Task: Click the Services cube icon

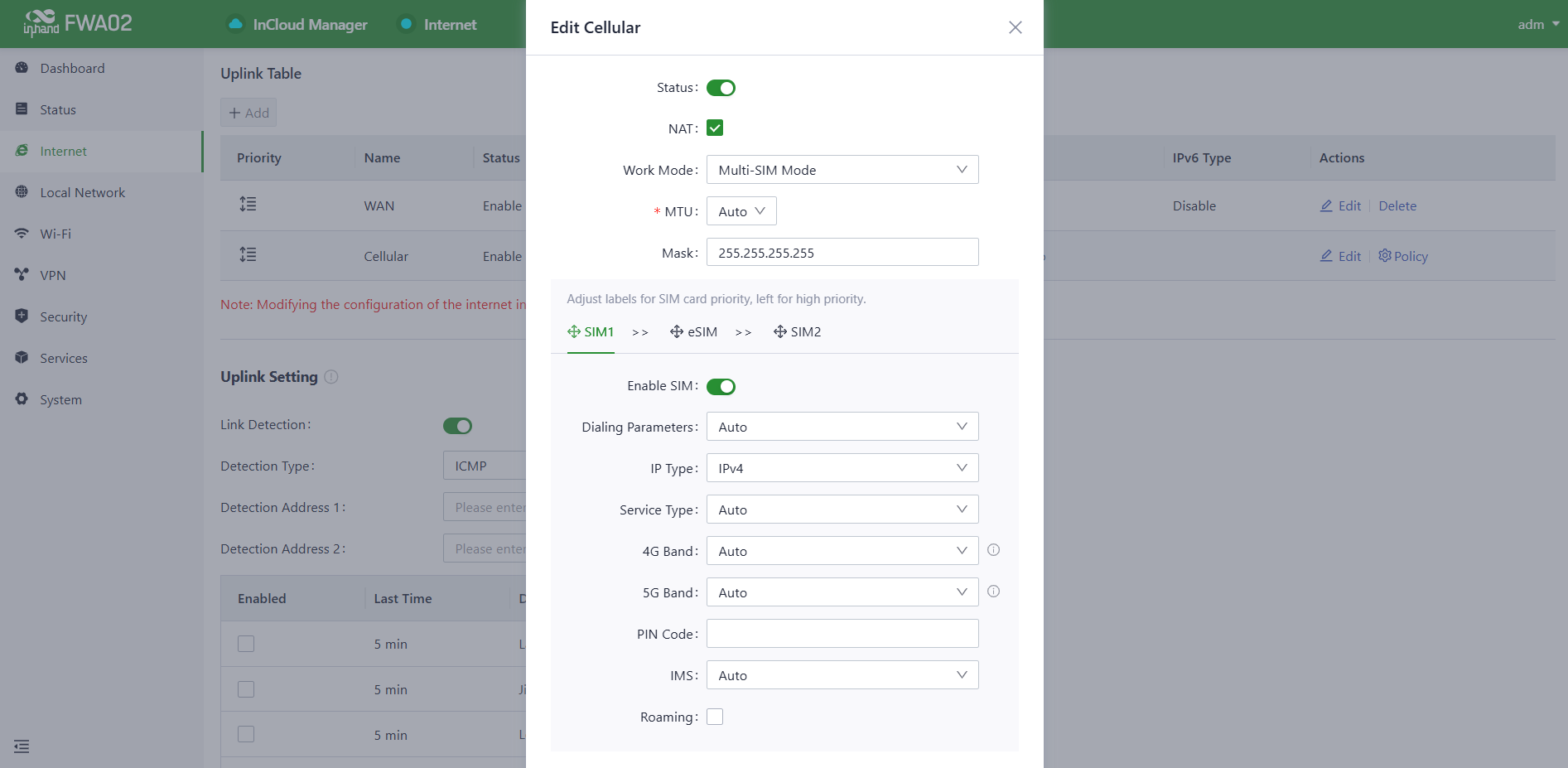Action: [22, 358]
